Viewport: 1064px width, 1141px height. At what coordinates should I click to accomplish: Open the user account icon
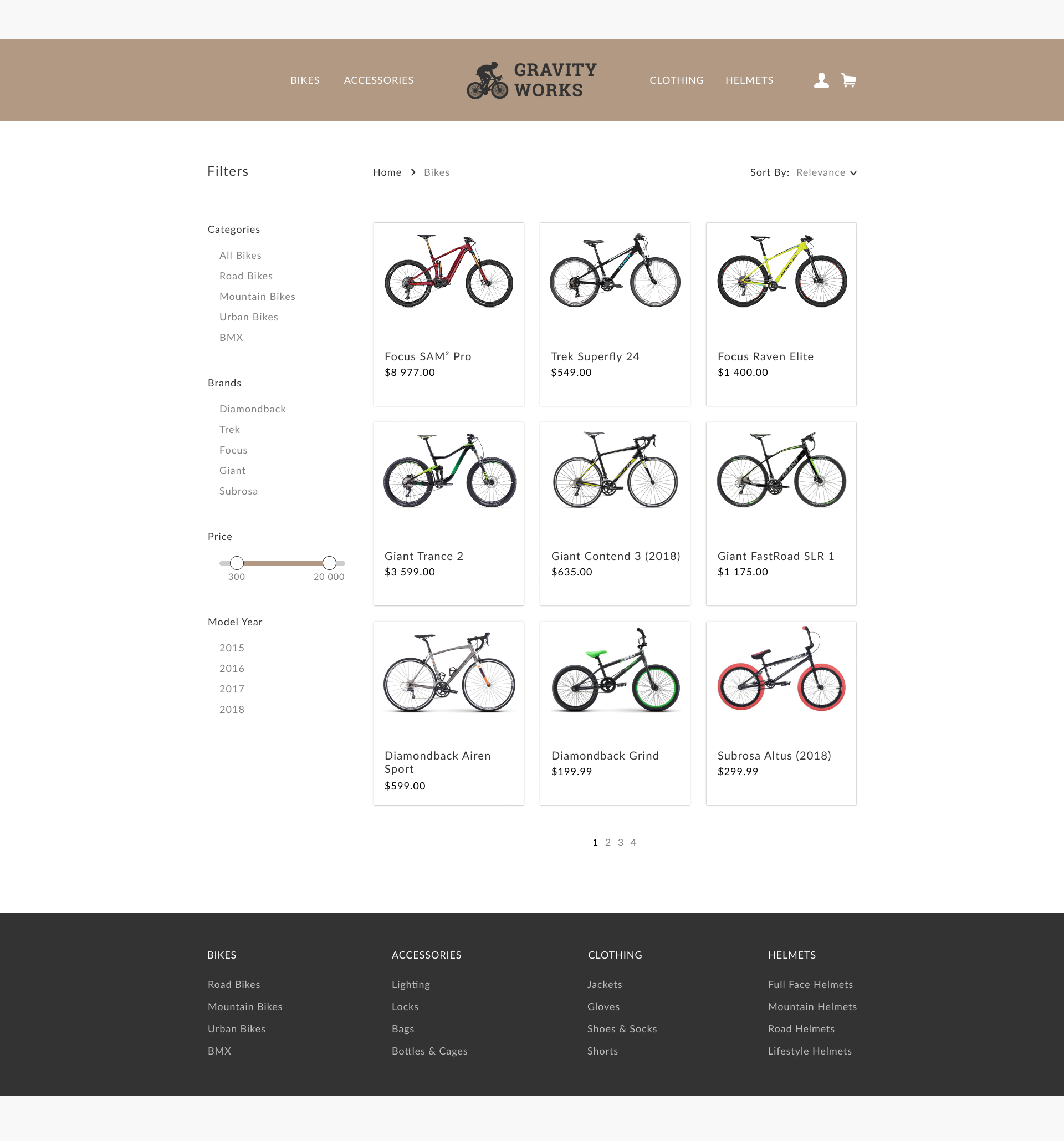pos(821,80)
